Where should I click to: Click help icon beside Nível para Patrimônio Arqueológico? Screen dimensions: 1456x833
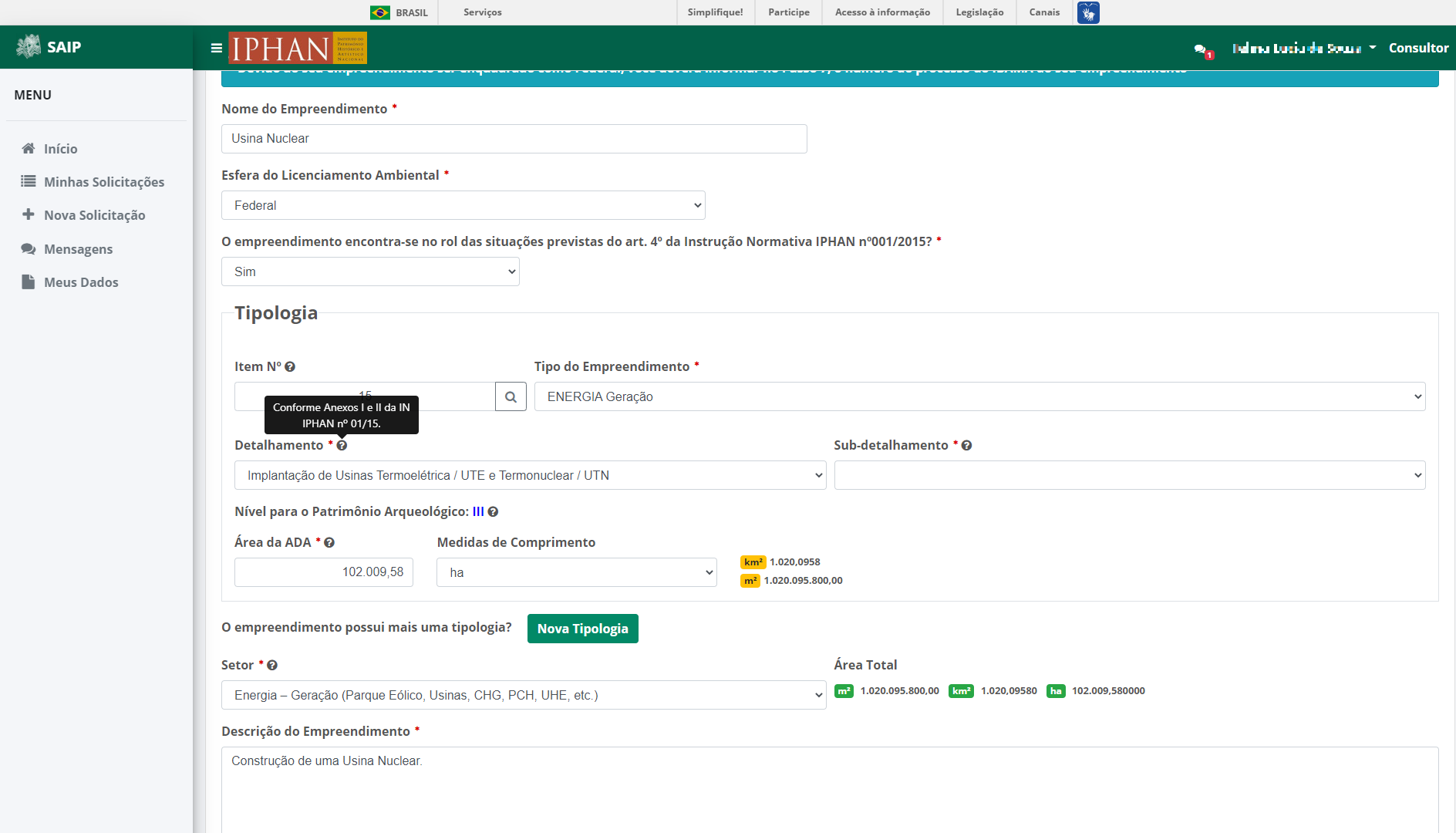tap(493, 512)
